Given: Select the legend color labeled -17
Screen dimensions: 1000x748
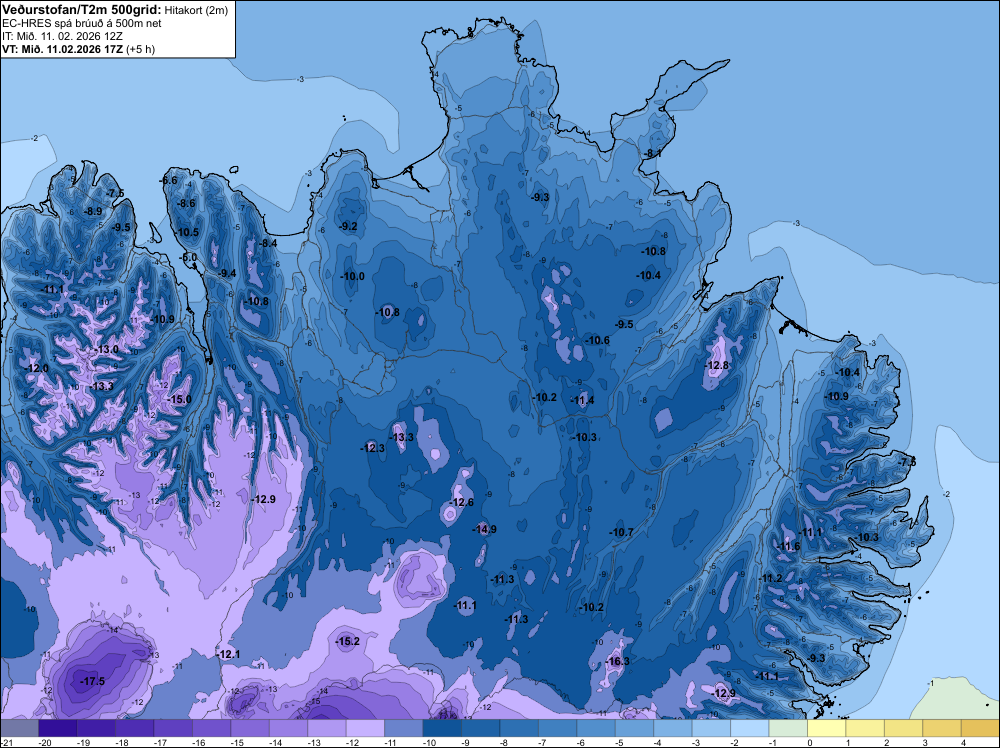Looking at the screenshot, I should pos(173,728).
